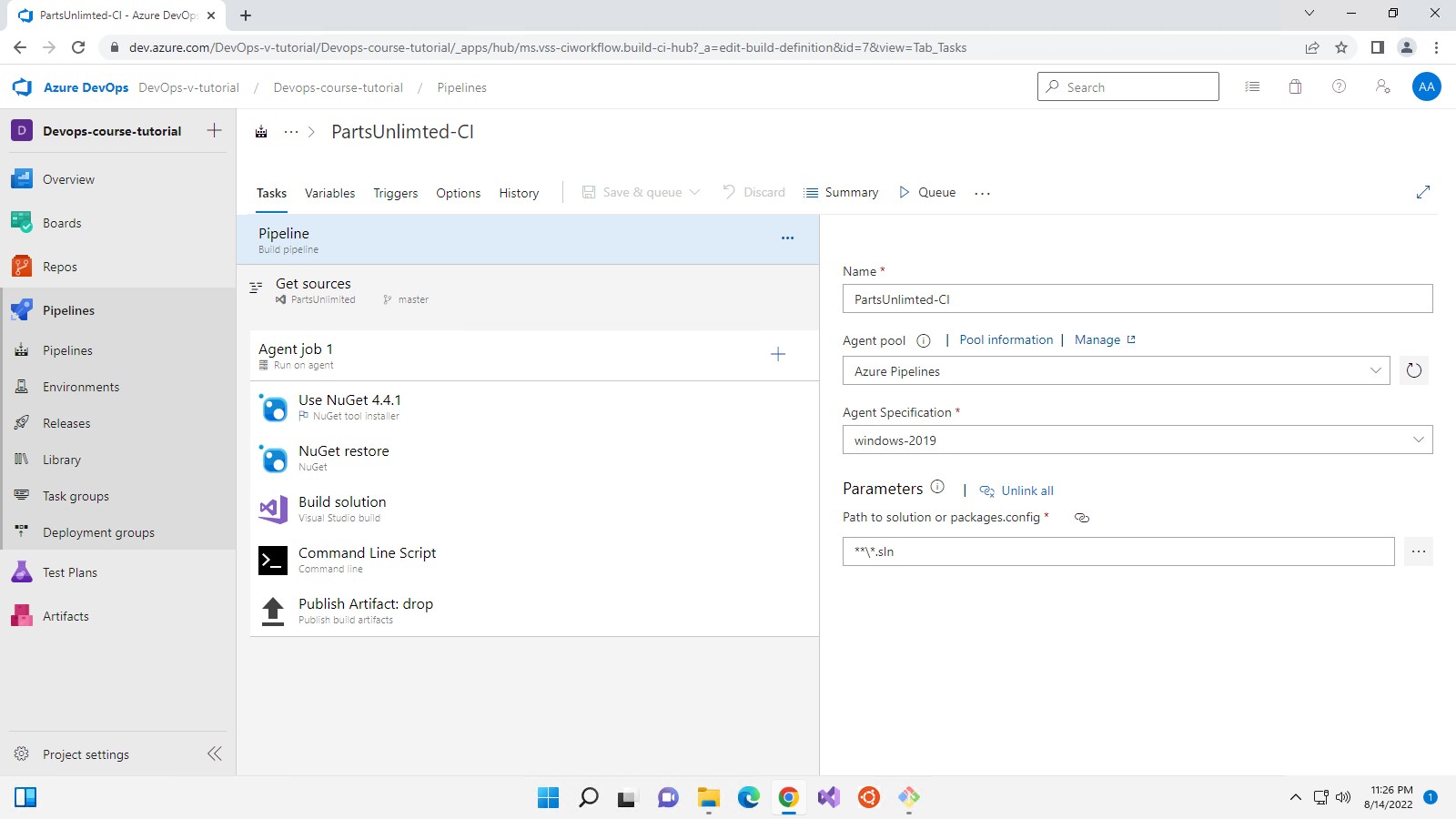Add a task to Agent job 1
Image resolution: width=1456 pixels, height=819 pixels.
click(778, 354)
